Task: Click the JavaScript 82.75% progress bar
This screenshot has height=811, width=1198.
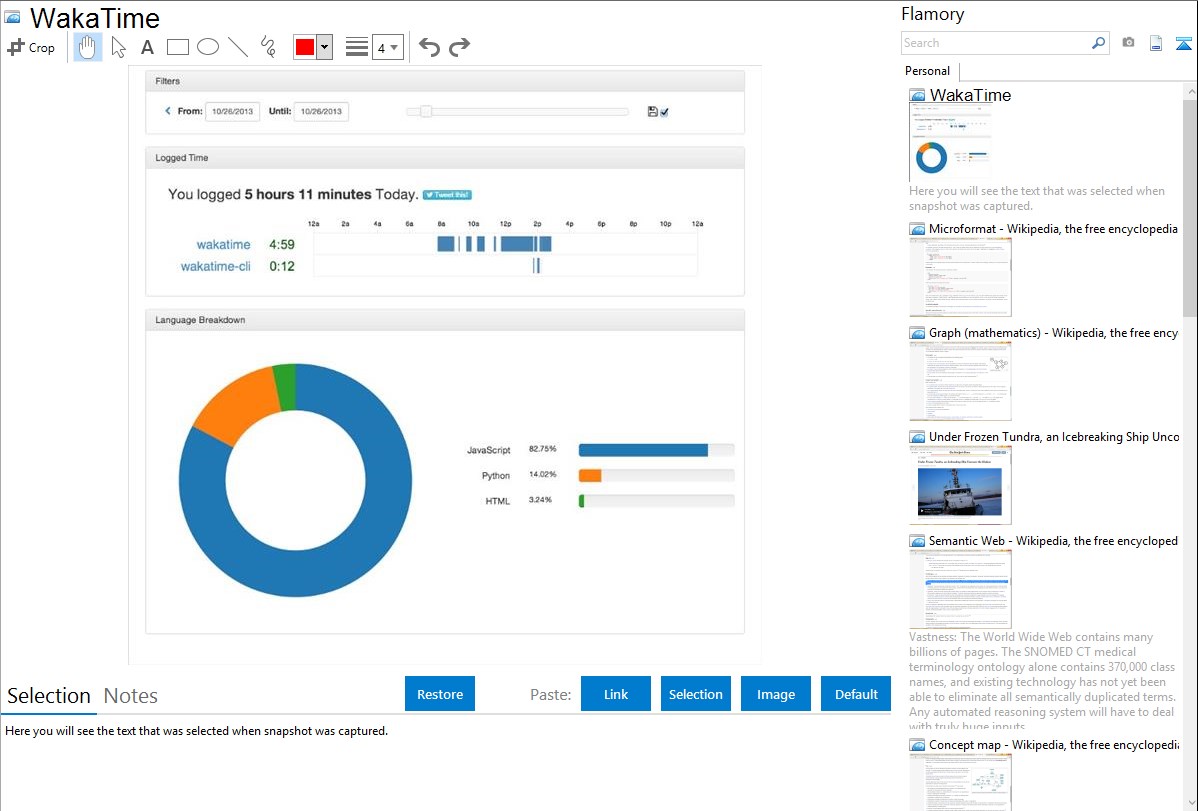Action: 656,450
